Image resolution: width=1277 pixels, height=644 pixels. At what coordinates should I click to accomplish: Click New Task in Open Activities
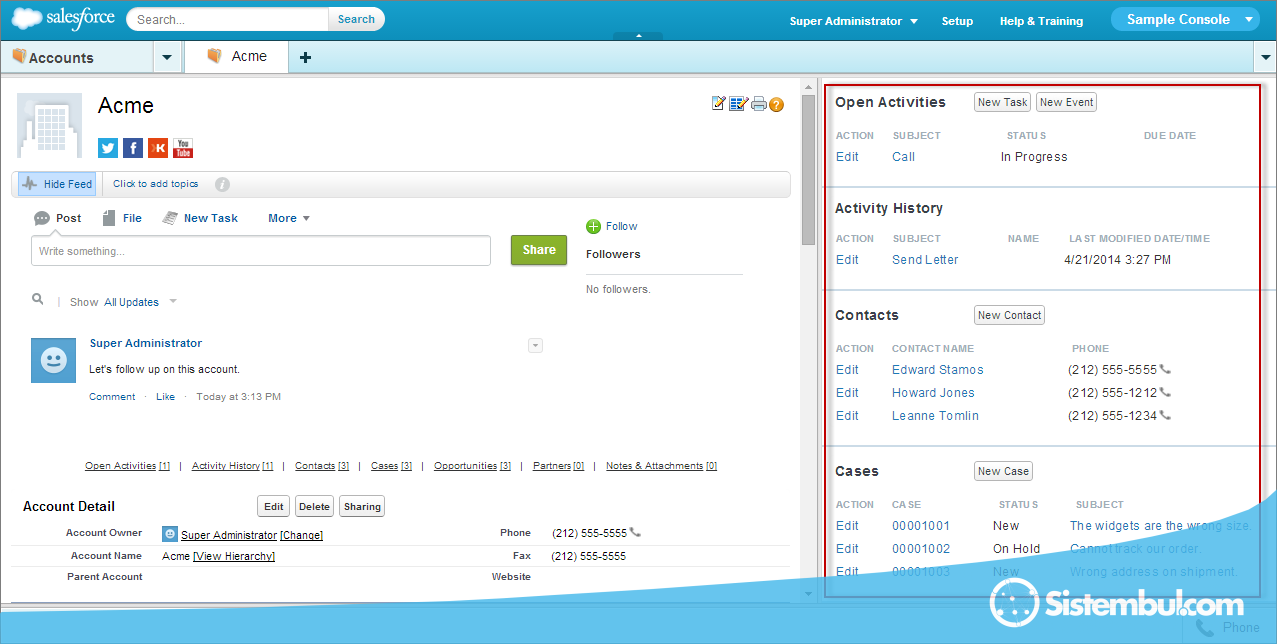1002,102
